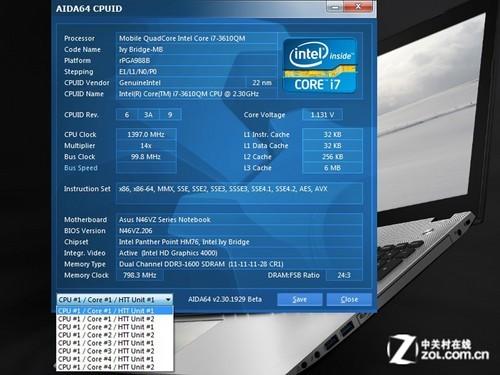Click the CPU Clock 1397.0 MHz value
Image resolution: width=500 pixels, height=375 pixels.
tap(146, 134)
